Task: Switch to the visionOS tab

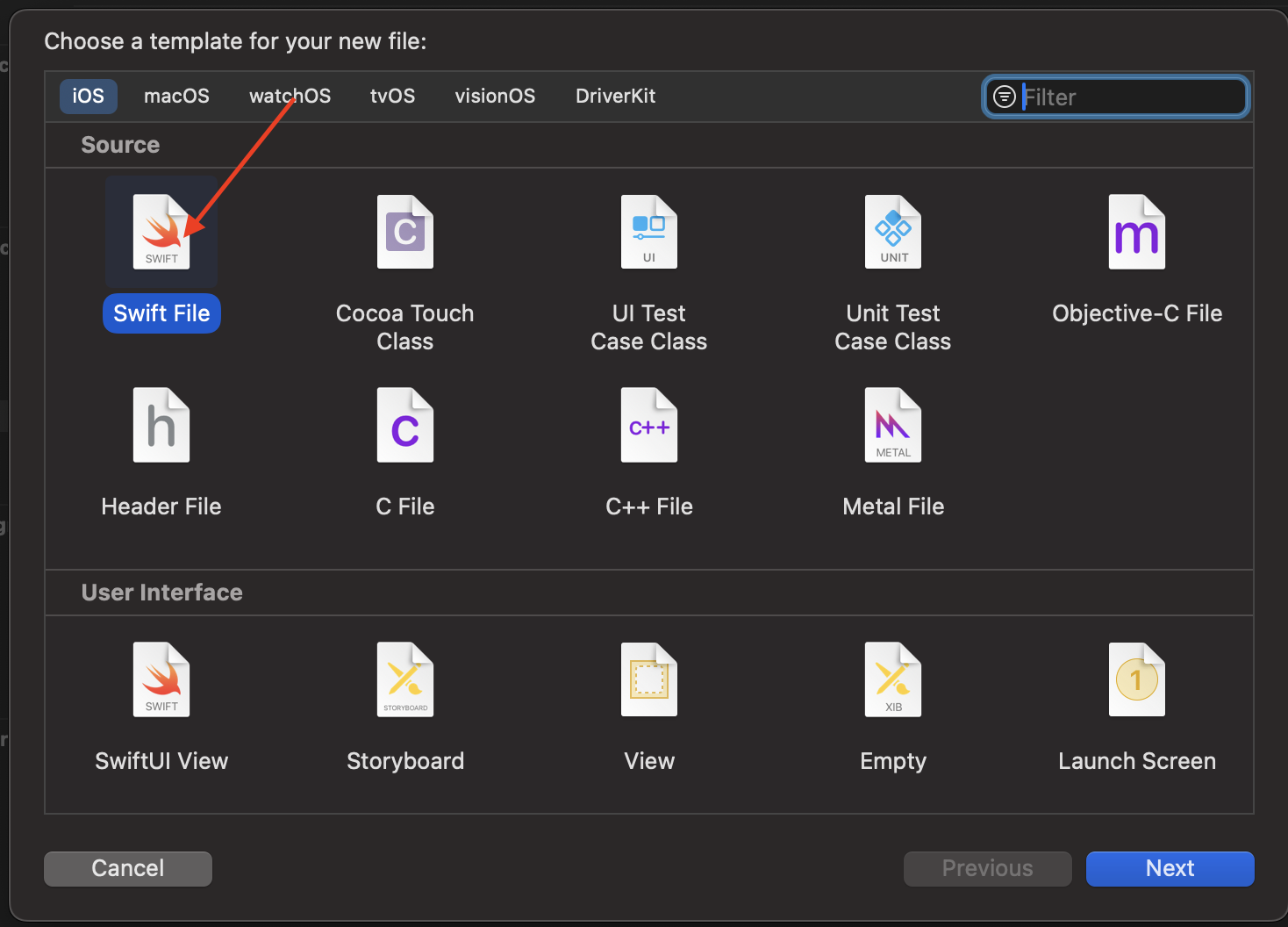Action: 495,96
